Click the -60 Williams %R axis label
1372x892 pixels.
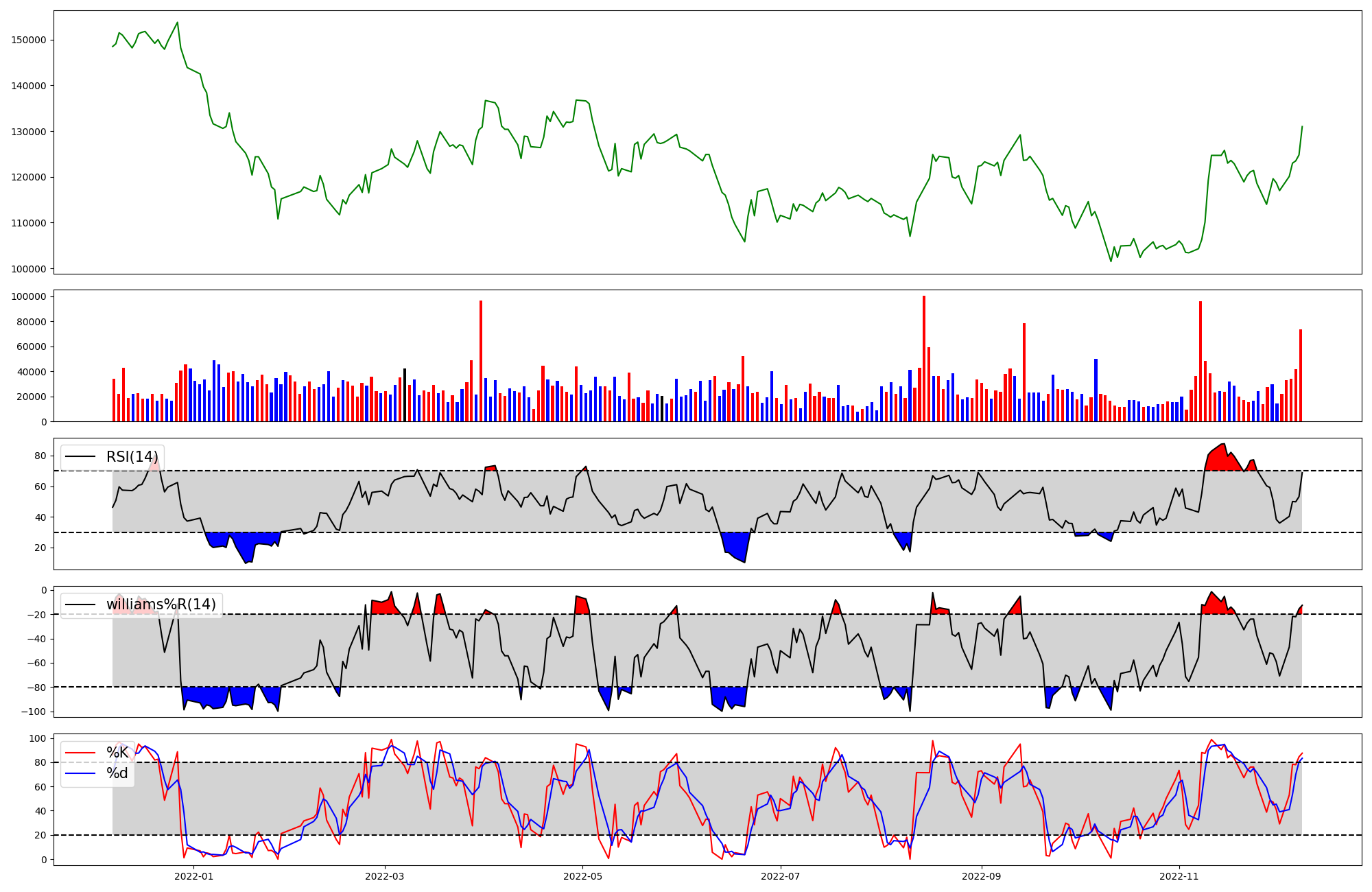[x=35, y=663]
